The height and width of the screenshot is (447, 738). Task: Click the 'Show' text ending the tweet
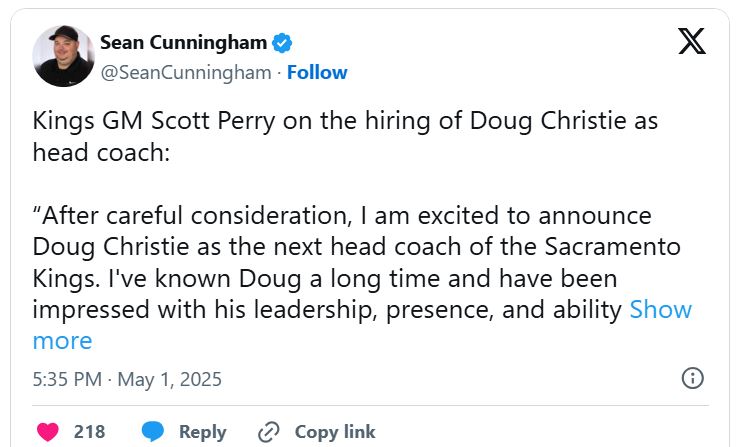[660, 310]
